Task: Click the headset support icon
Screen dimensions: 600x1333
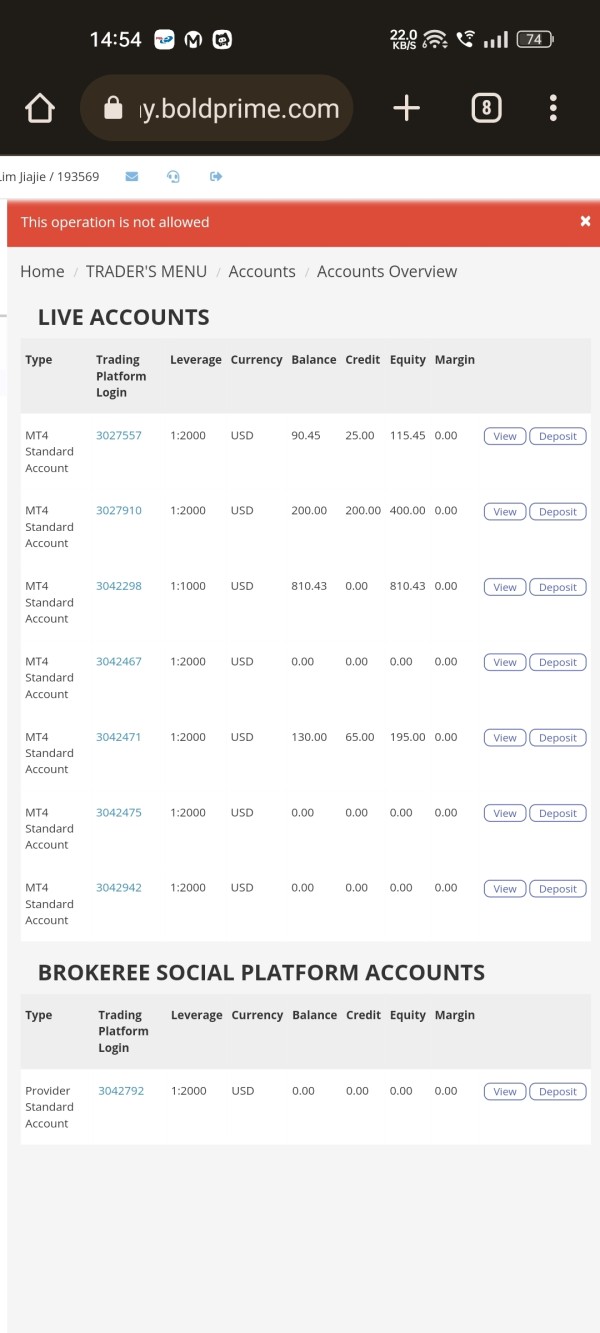Action: click(173, 177)
